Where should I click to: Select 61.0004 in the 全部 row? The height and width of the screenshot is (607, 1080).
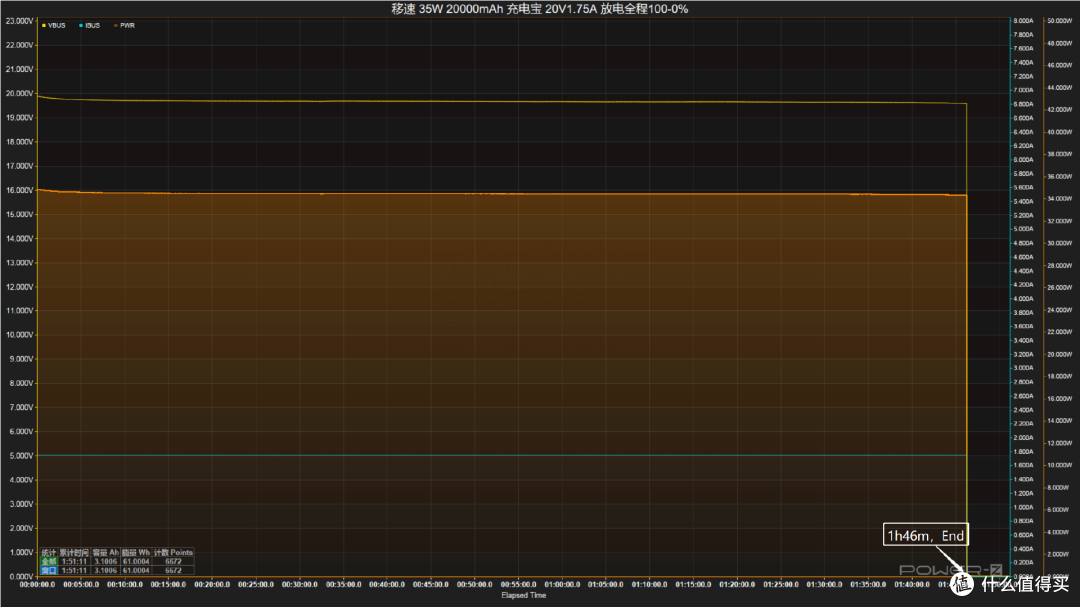[136, 562]
